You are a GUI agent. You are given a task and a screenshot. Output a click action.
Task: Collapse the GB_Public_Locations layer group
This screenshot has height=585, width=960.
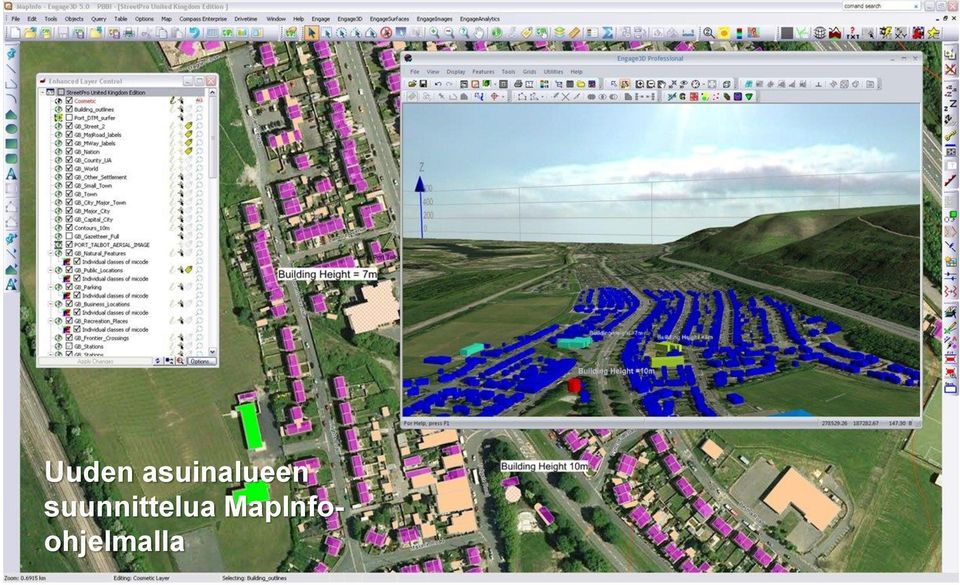click(x=51, y=270)
